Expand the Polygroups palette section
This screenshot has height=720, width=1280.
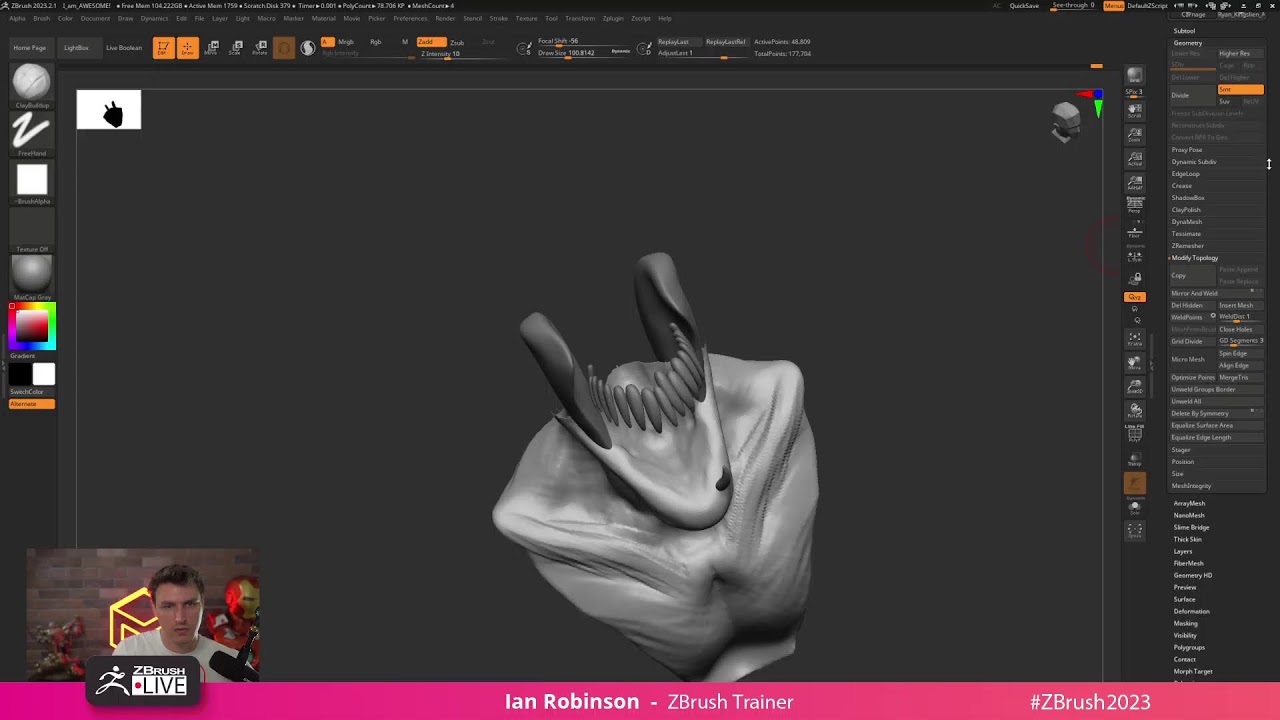[x=1189, y=647]
